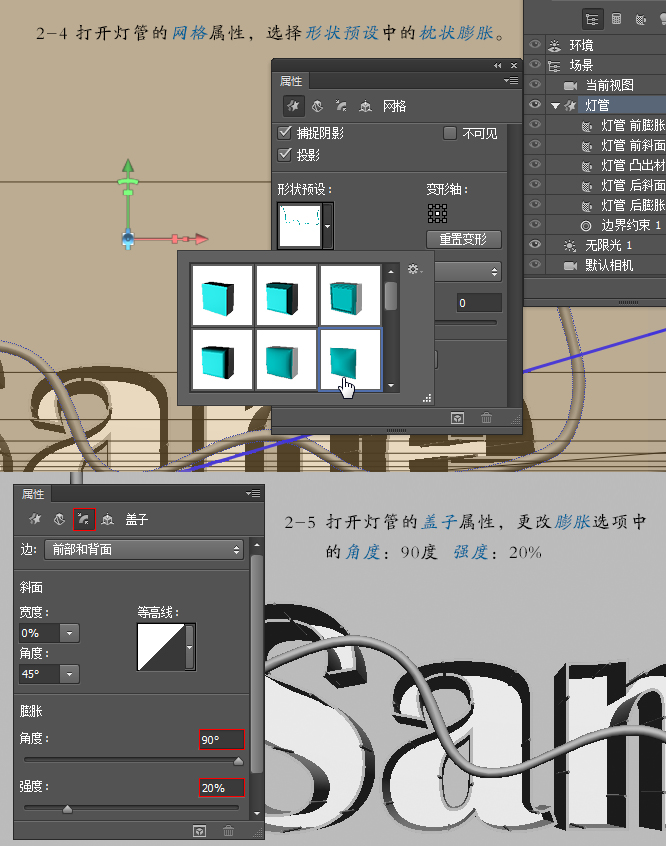
Task: Toggle the 投影 checkbox
Action: [x=284, y=155]
